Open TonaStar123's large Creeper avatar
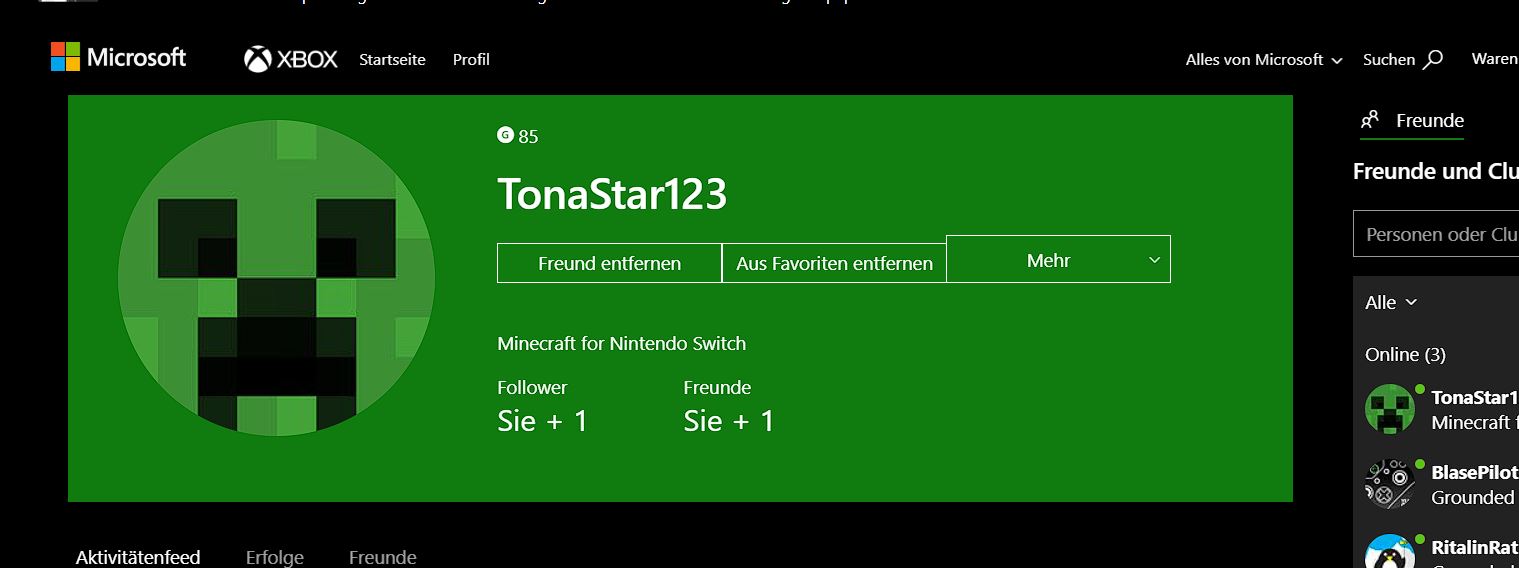The image size is (1519, 568). 276,277
